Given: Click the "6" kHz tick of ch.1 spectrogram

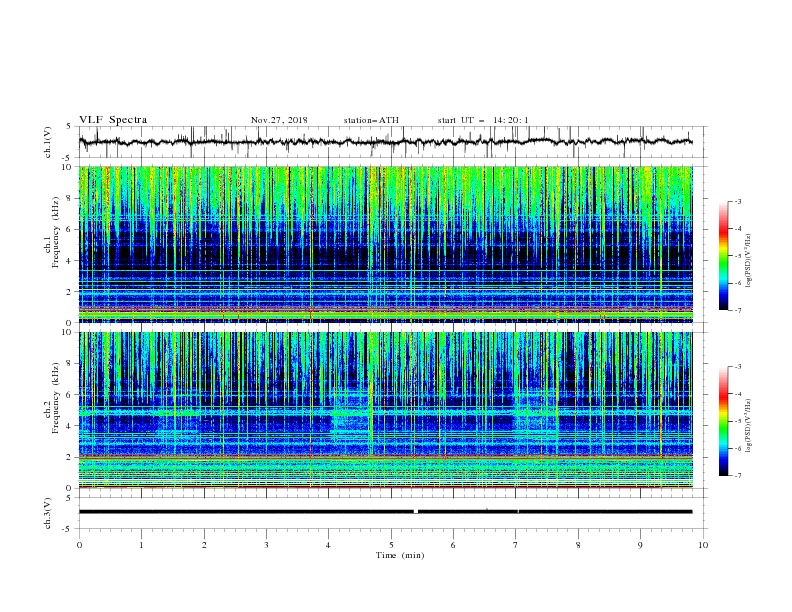Looking at the screenshot, I should coord(70,229).
